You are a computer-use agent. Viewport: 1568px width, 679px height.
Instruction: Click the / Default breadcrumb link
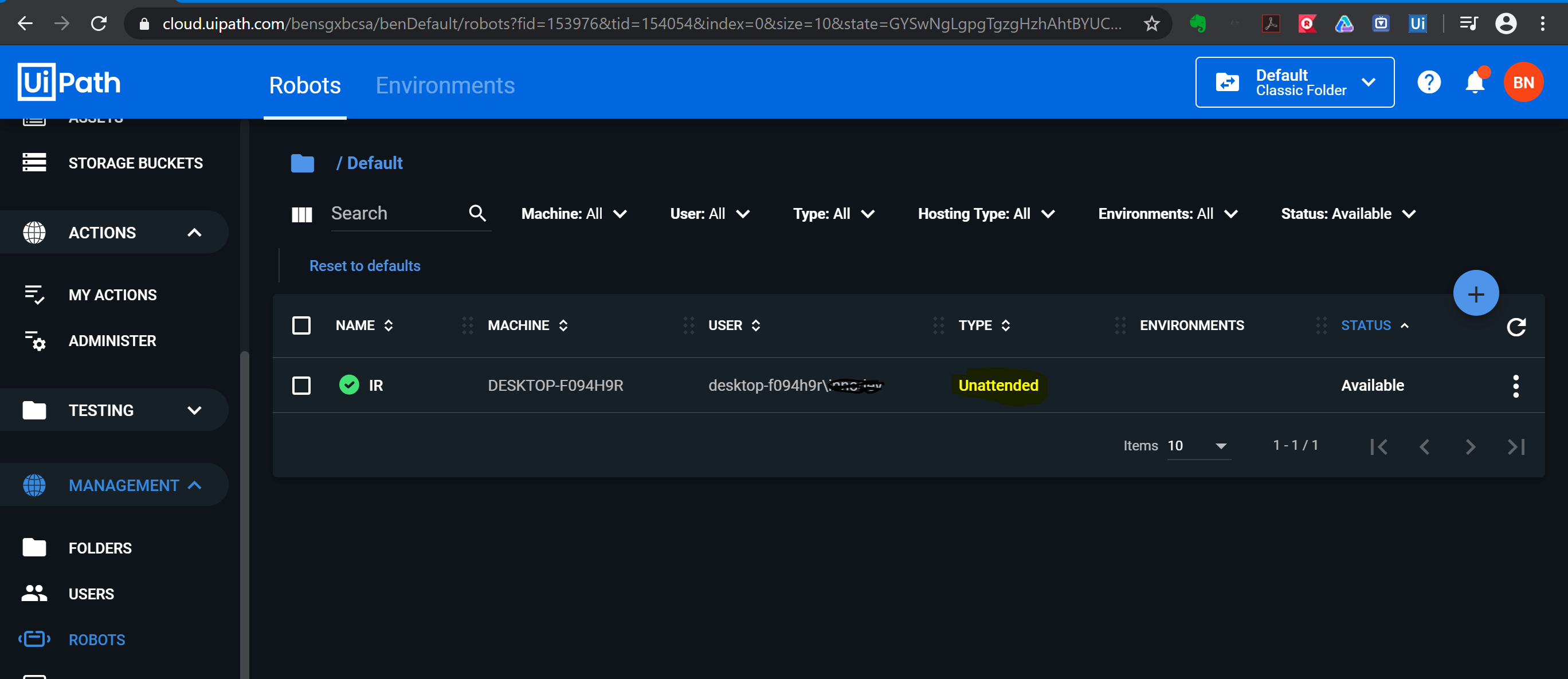tap(370, 163)
